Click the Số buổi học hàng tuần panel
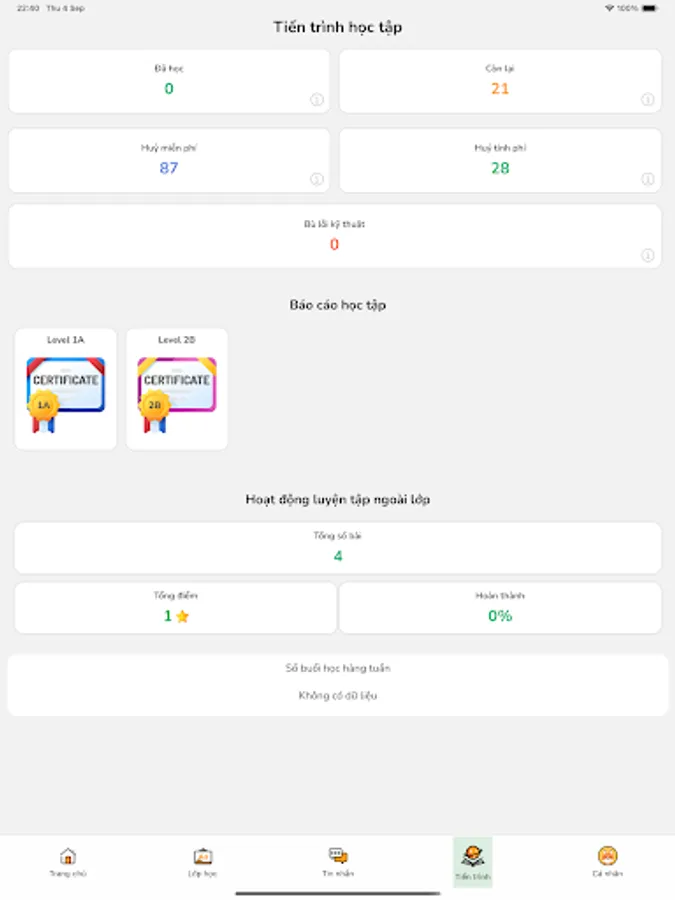 click(337, 685)
